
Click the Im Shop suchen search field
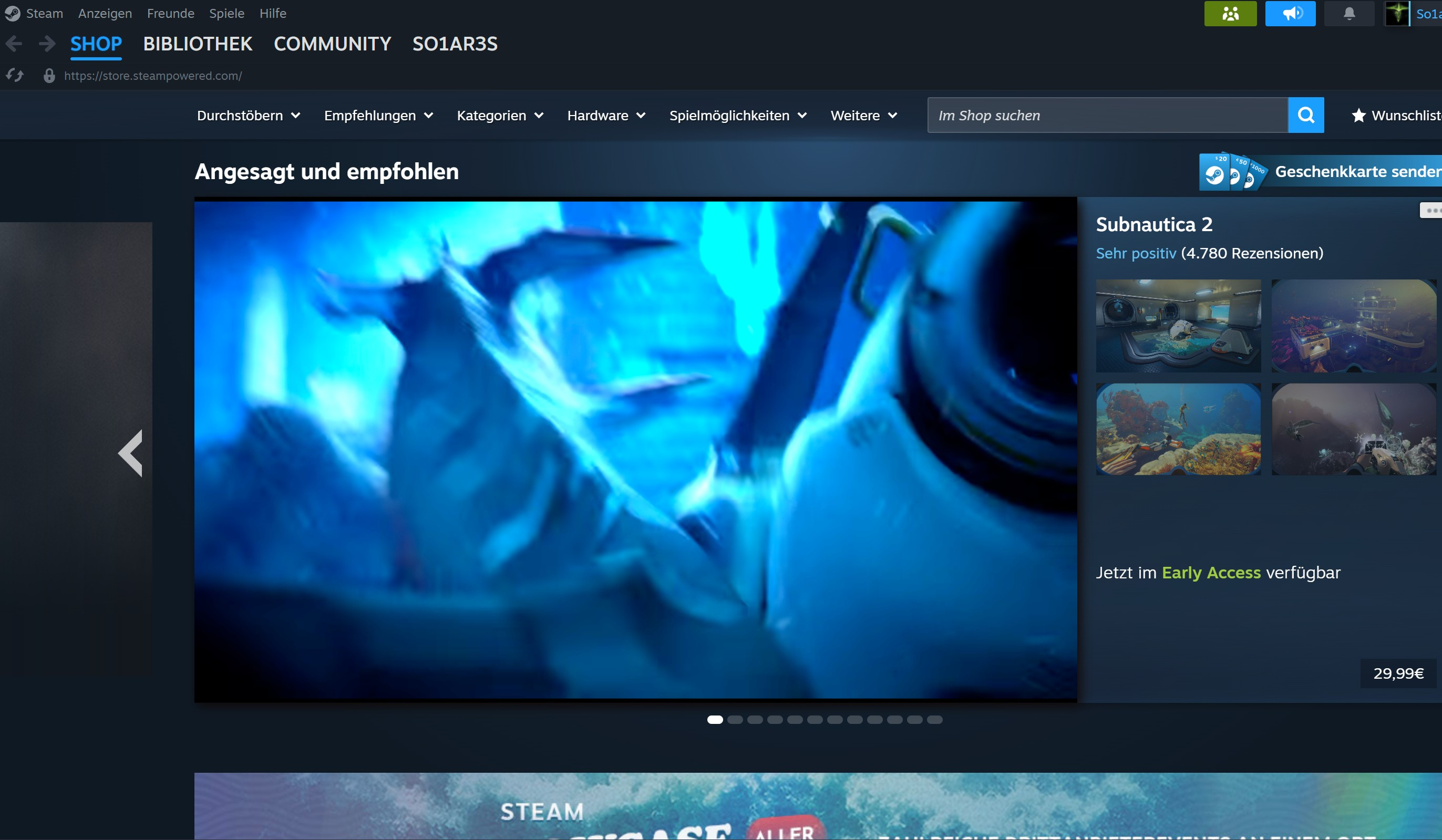pos(1108,115)
